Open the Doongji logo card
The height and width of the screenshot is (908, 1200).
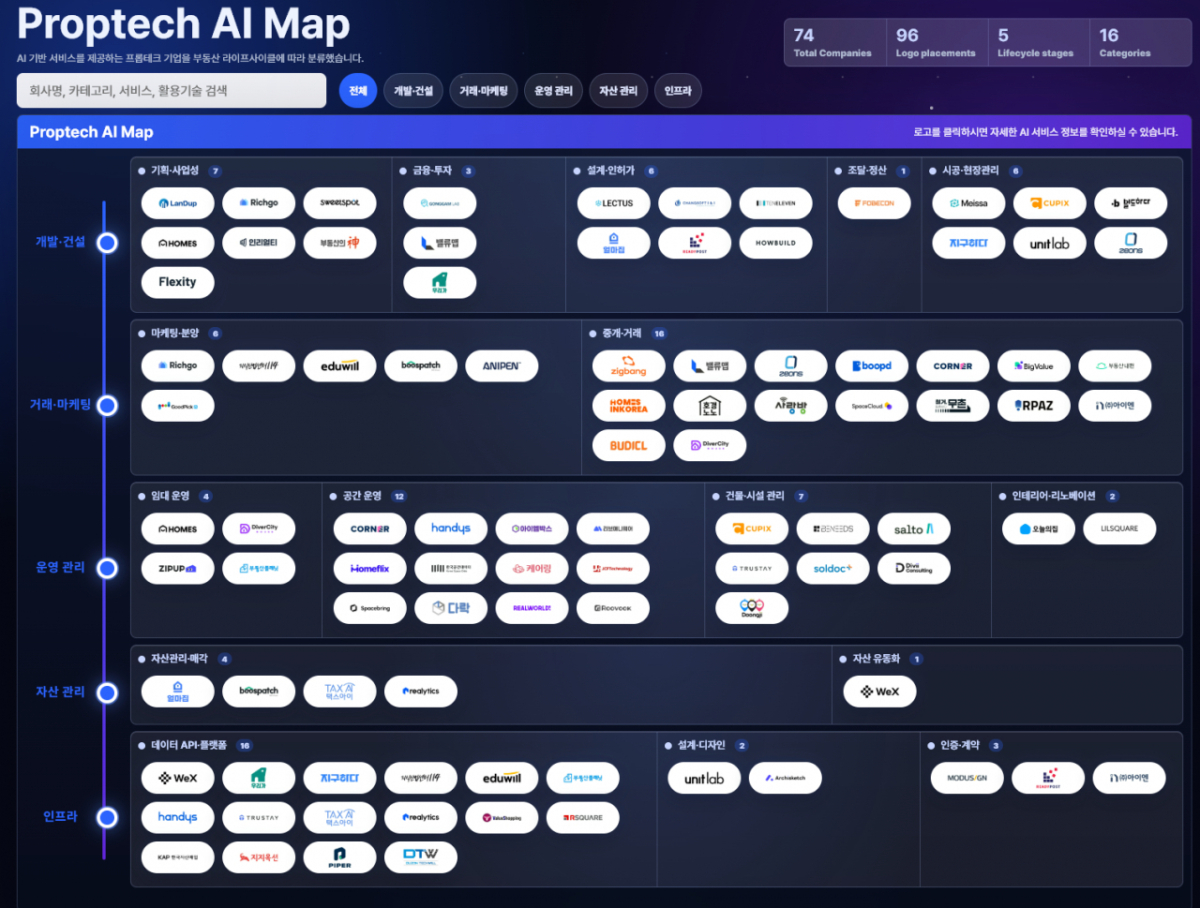(x=752, y=609)
